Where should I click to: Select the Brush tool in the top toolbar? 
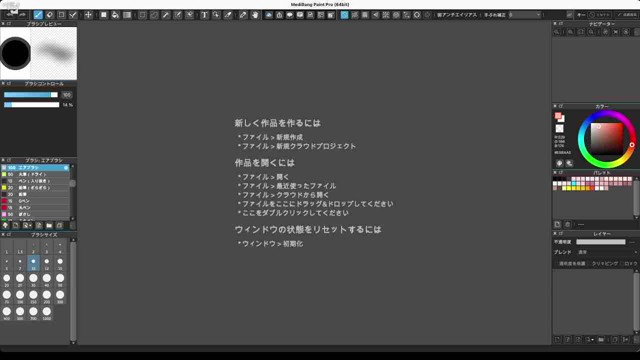pos(38,15)
